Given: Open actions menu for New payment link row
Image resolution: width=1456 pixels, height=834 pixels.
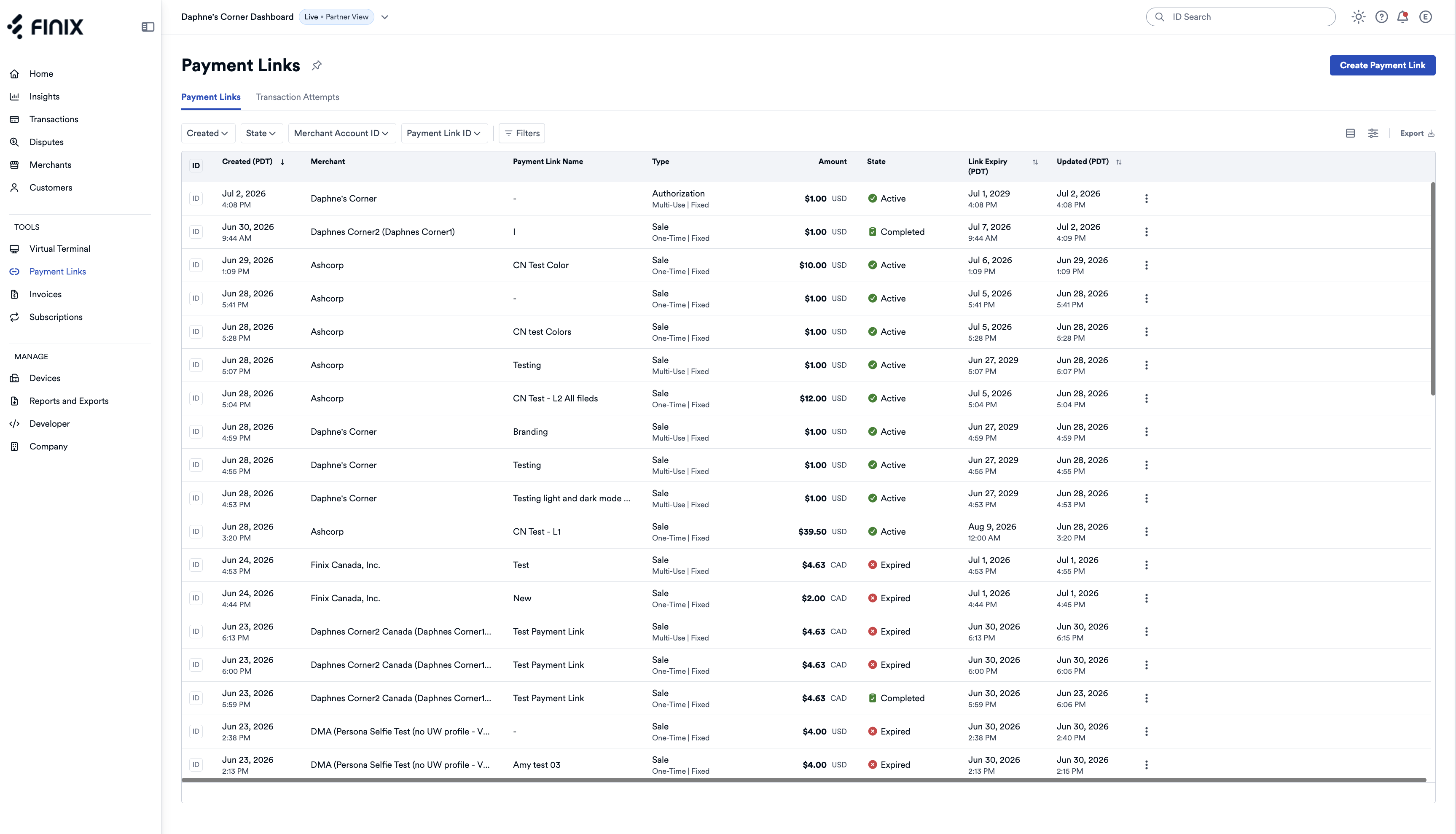Looking at the screenshot, I should (1146, 598).
